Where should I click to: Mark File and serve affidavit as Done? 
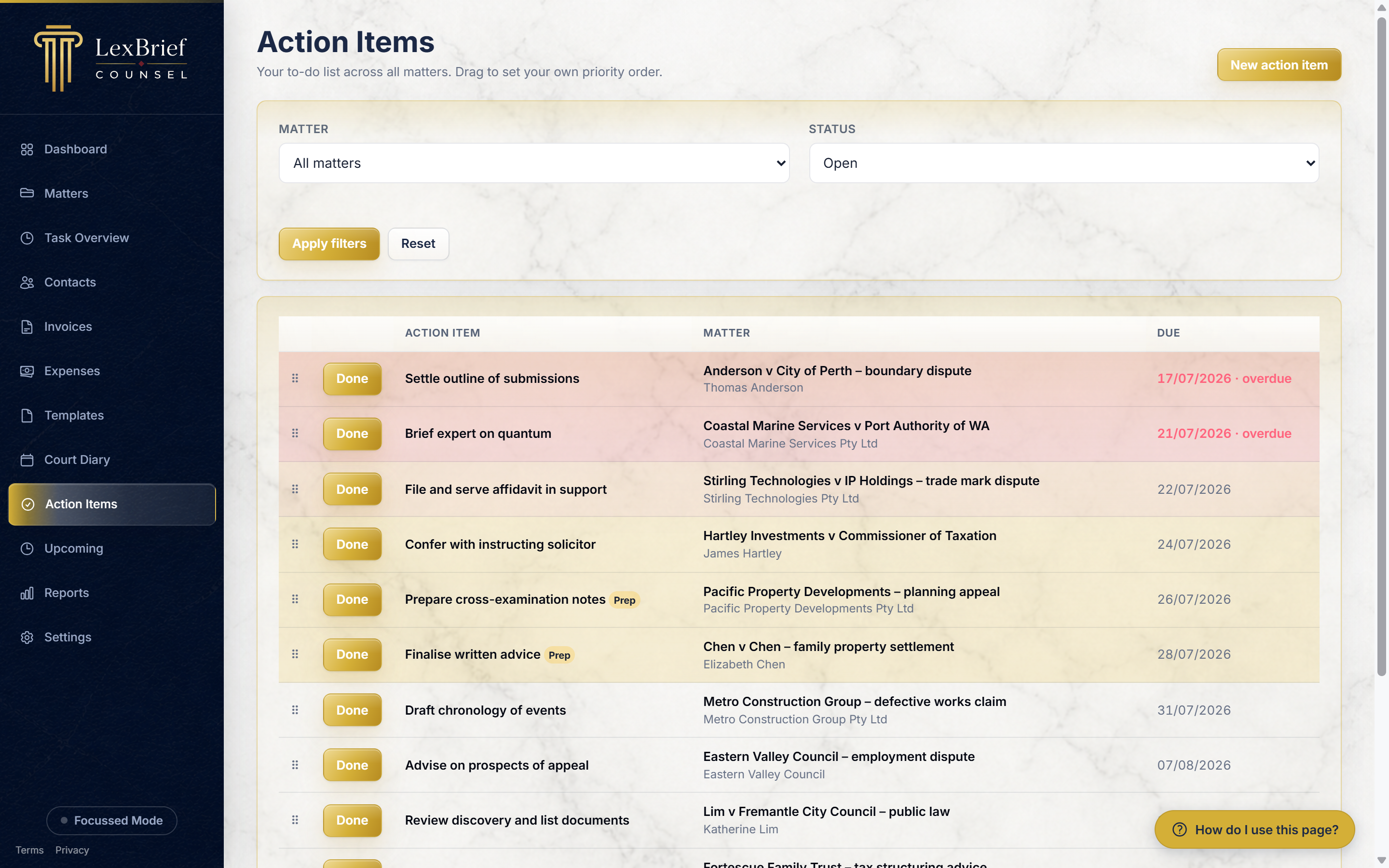(352, 489)
